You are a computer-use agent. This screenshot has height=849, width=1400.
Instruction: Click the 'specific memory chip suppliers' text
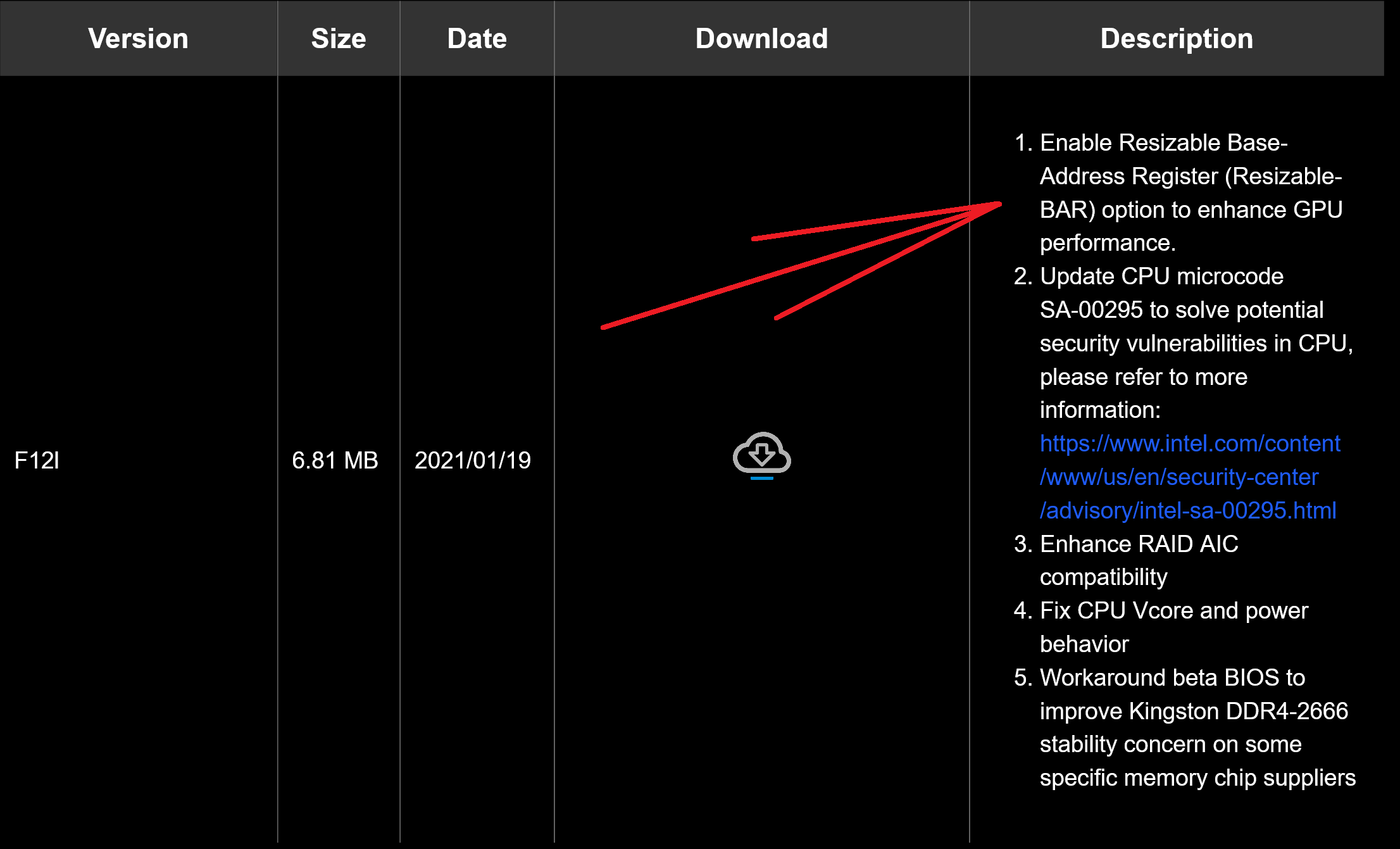[1197, 778]
